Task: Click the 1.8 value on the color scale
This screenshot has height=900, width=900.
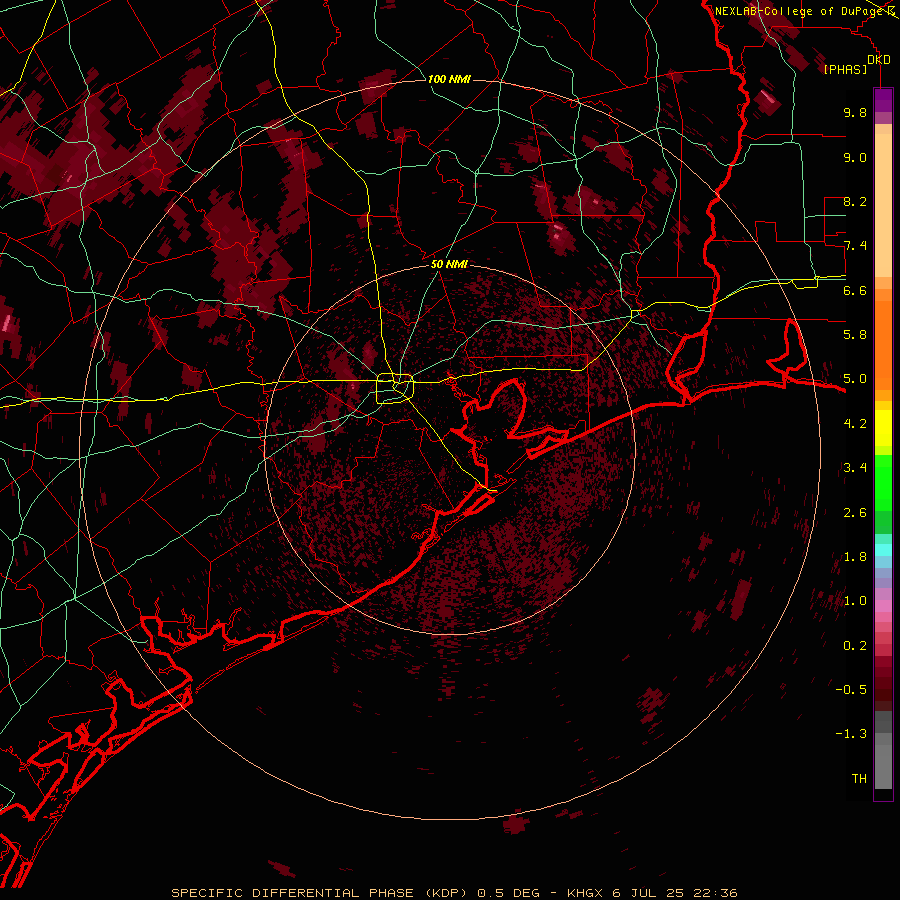Action: coord(855,557)
